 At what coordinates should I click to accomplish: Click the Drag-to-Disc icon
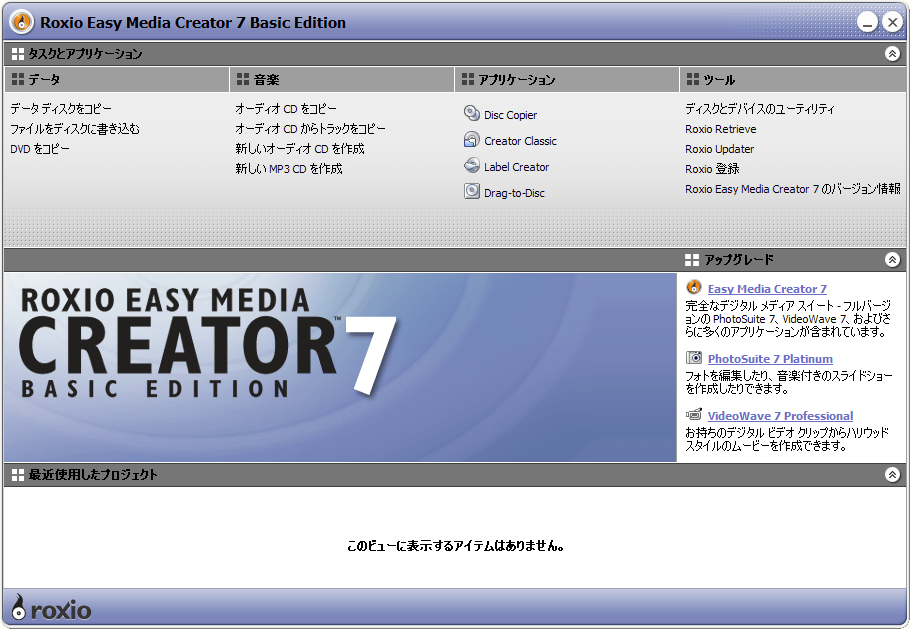coord(472,191)
